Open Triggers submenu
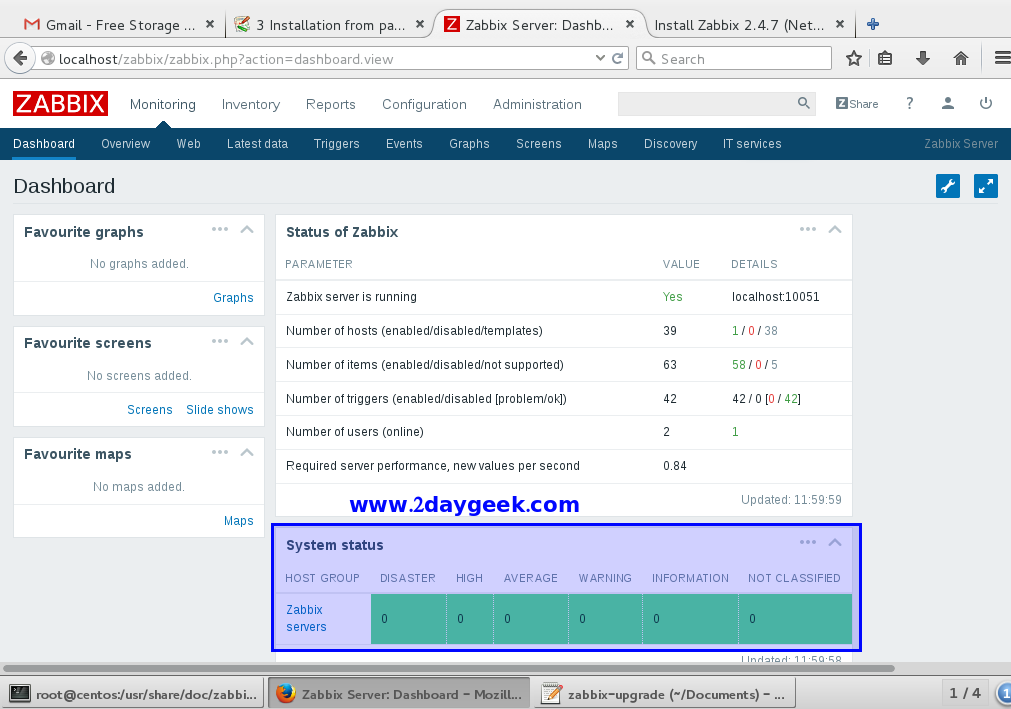Image resolution: width=1011 pixels, height=709 pixels. 337,144
